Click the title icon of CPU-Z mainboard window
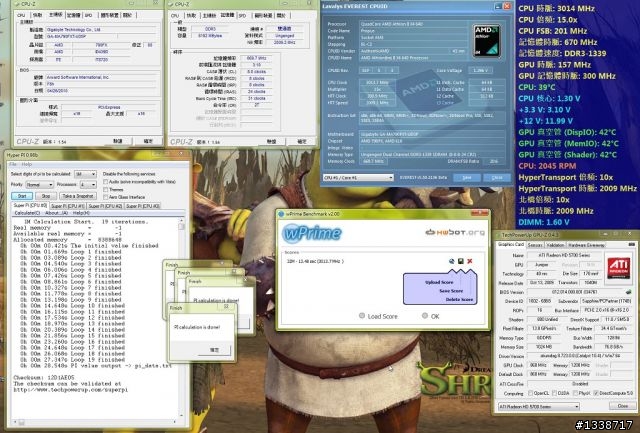Screen dimensions: 640x433 (17, 3)
